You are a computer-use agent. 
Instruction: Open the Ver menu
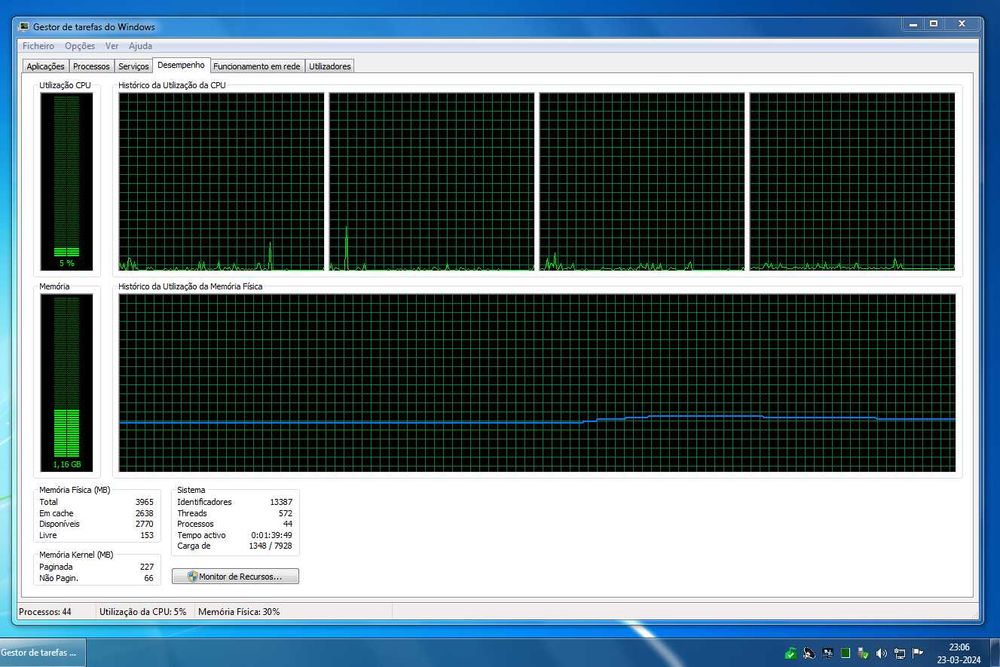tap(112, 46)
